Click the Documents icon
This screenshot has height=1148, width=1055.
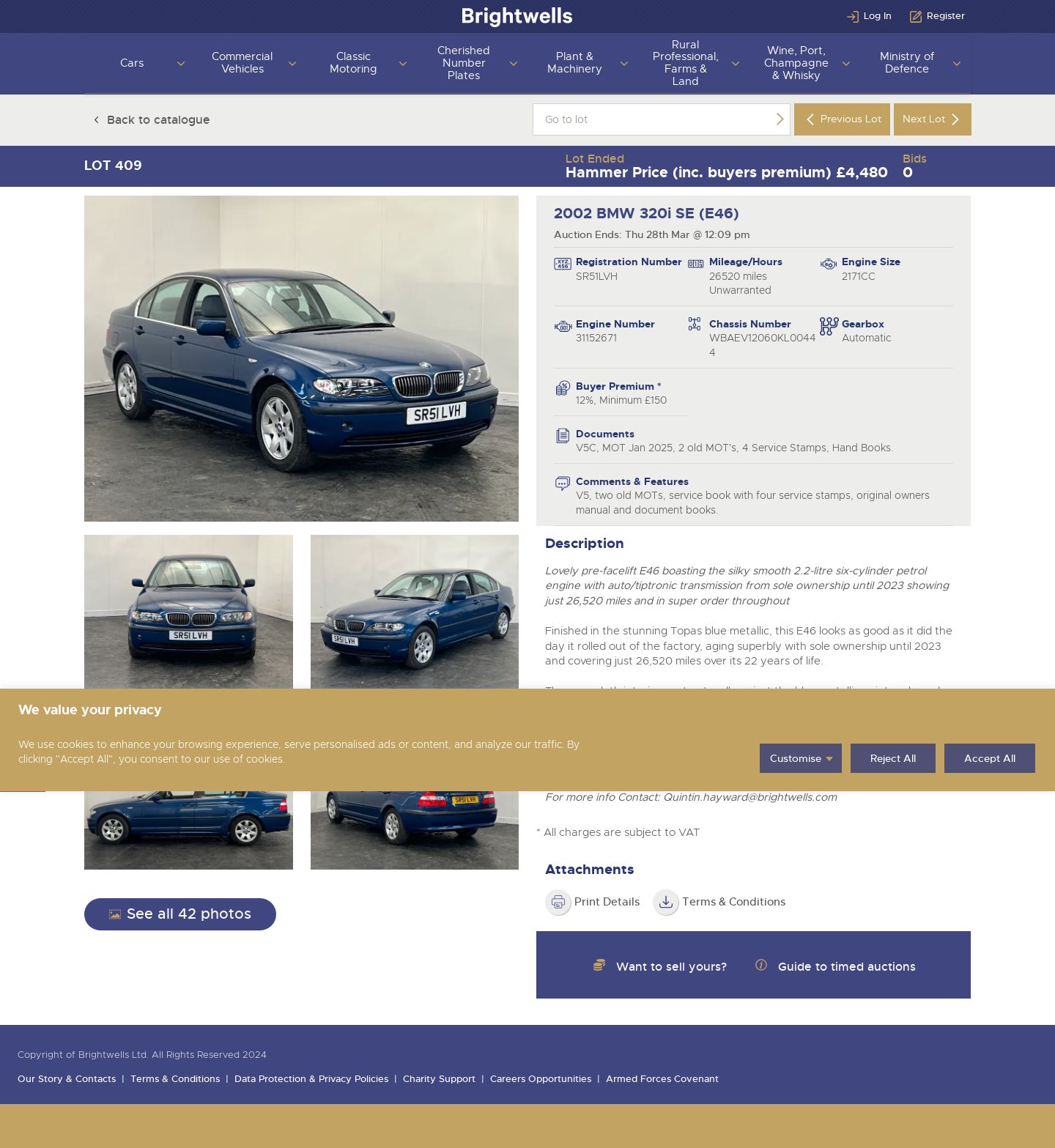tap(563, 436)
